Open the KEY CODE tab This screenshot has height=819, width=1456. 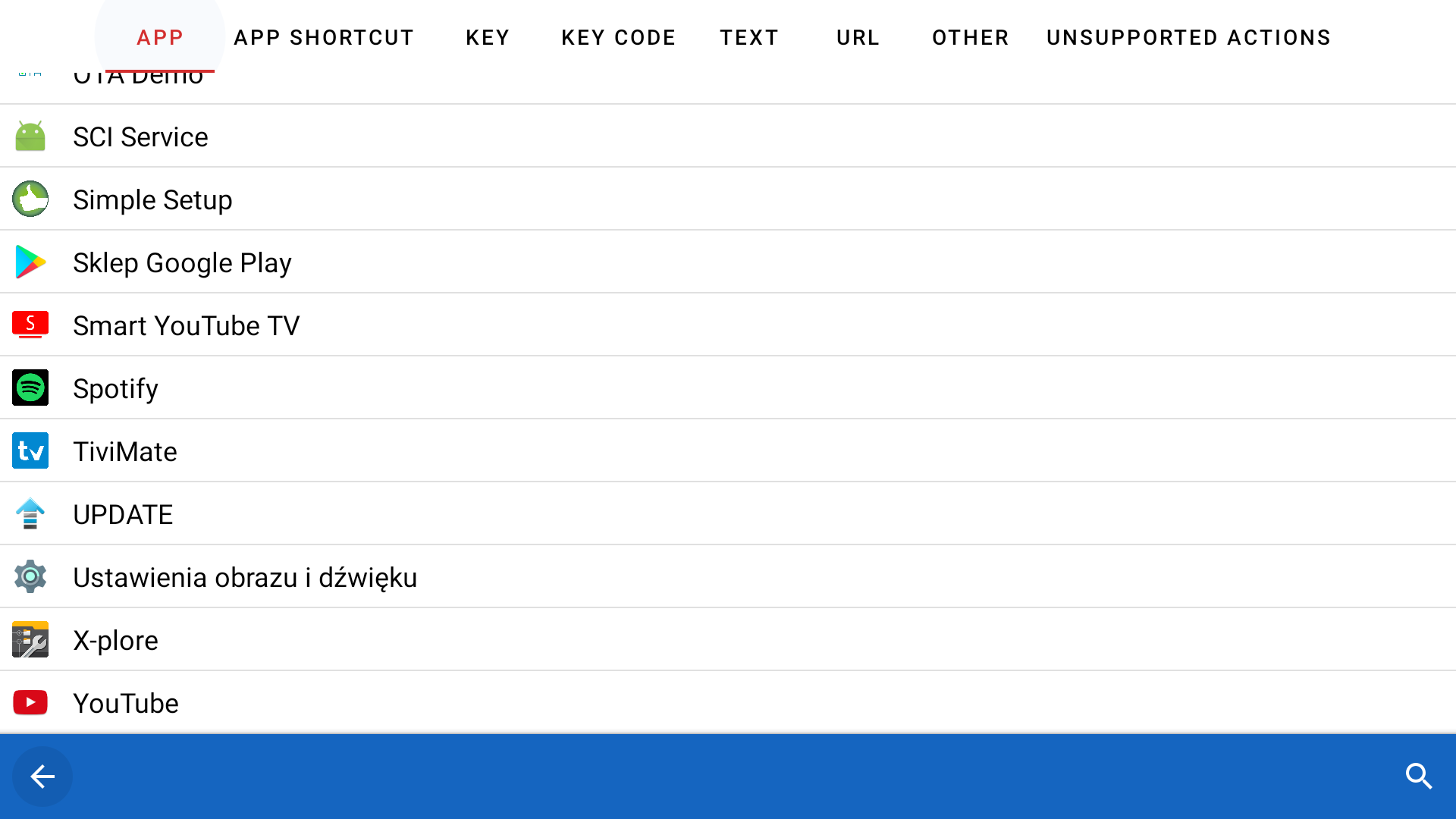(619, 37)
